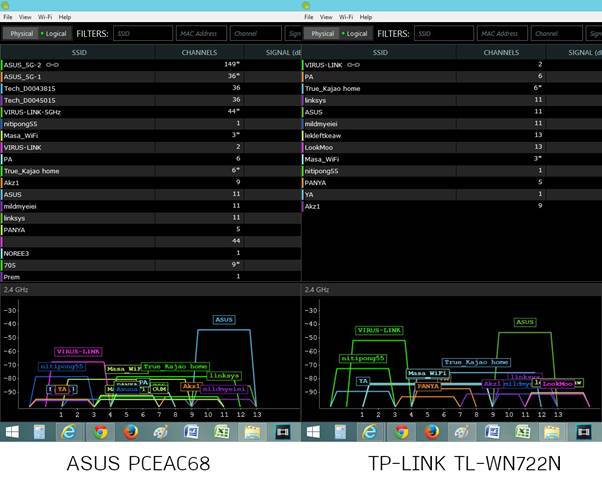Open Help menu in right window
The height and width of the screenshot is (484, 602).
click(x=366, y=17)
